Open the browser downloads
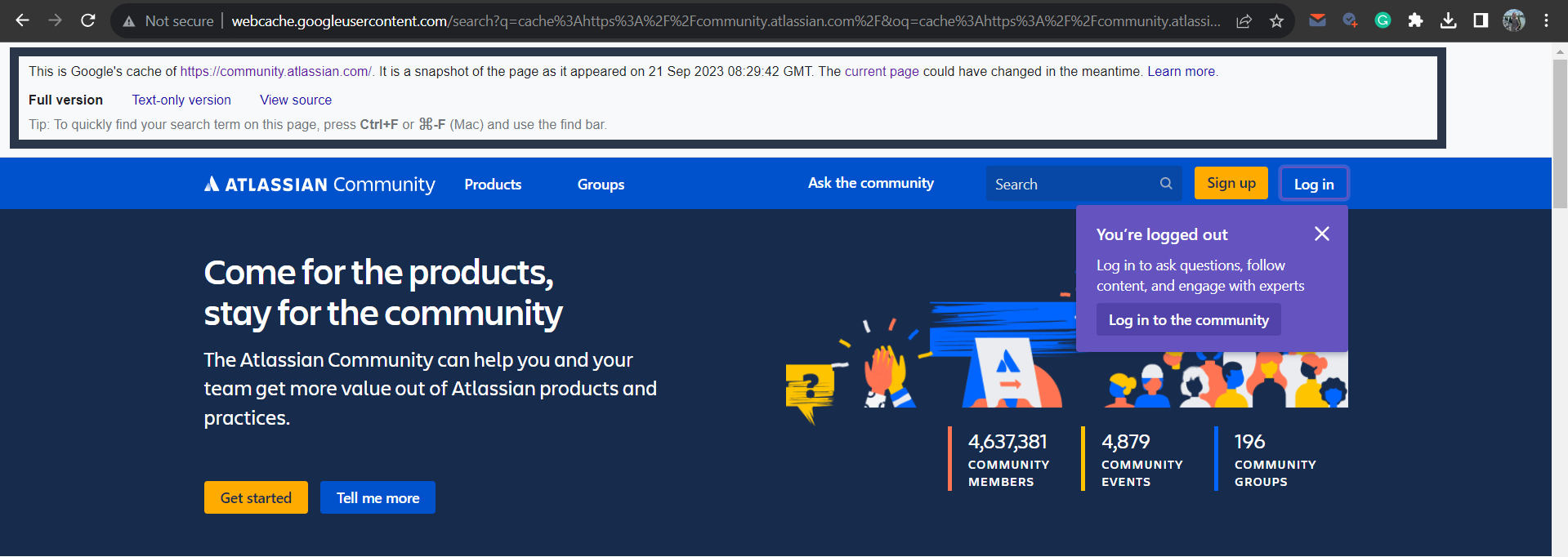The height and width of the screenshot is (557, 1568). (x=1448, y=20)
